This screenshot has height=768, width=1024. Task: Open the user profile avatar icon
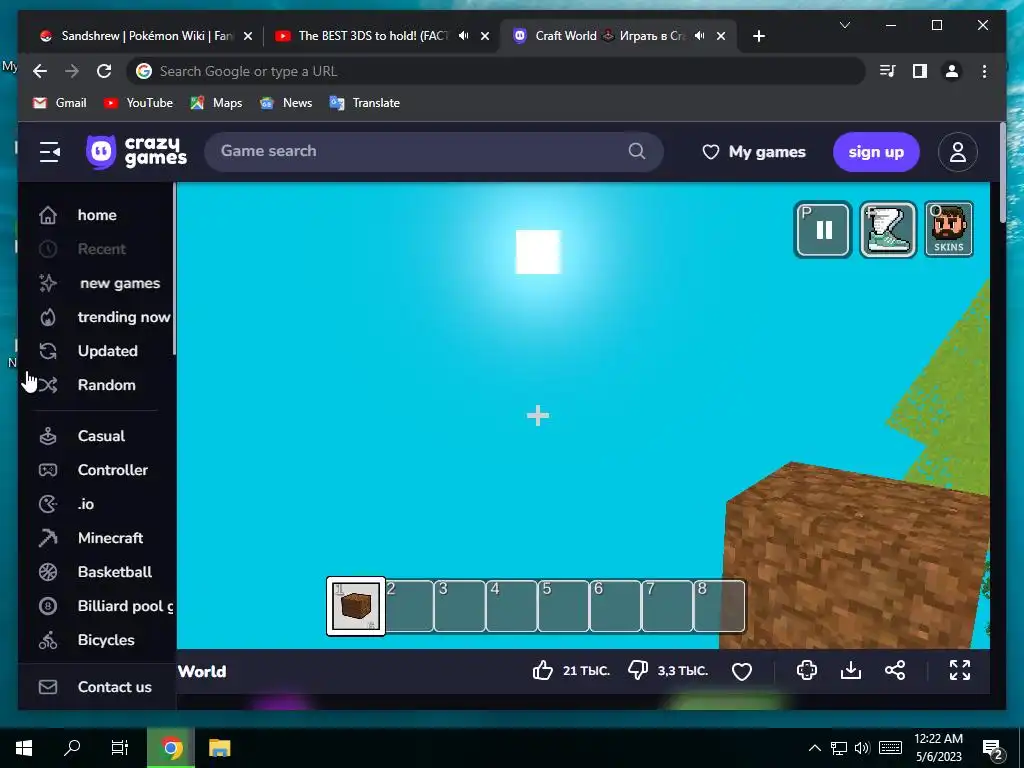[957, 152]
